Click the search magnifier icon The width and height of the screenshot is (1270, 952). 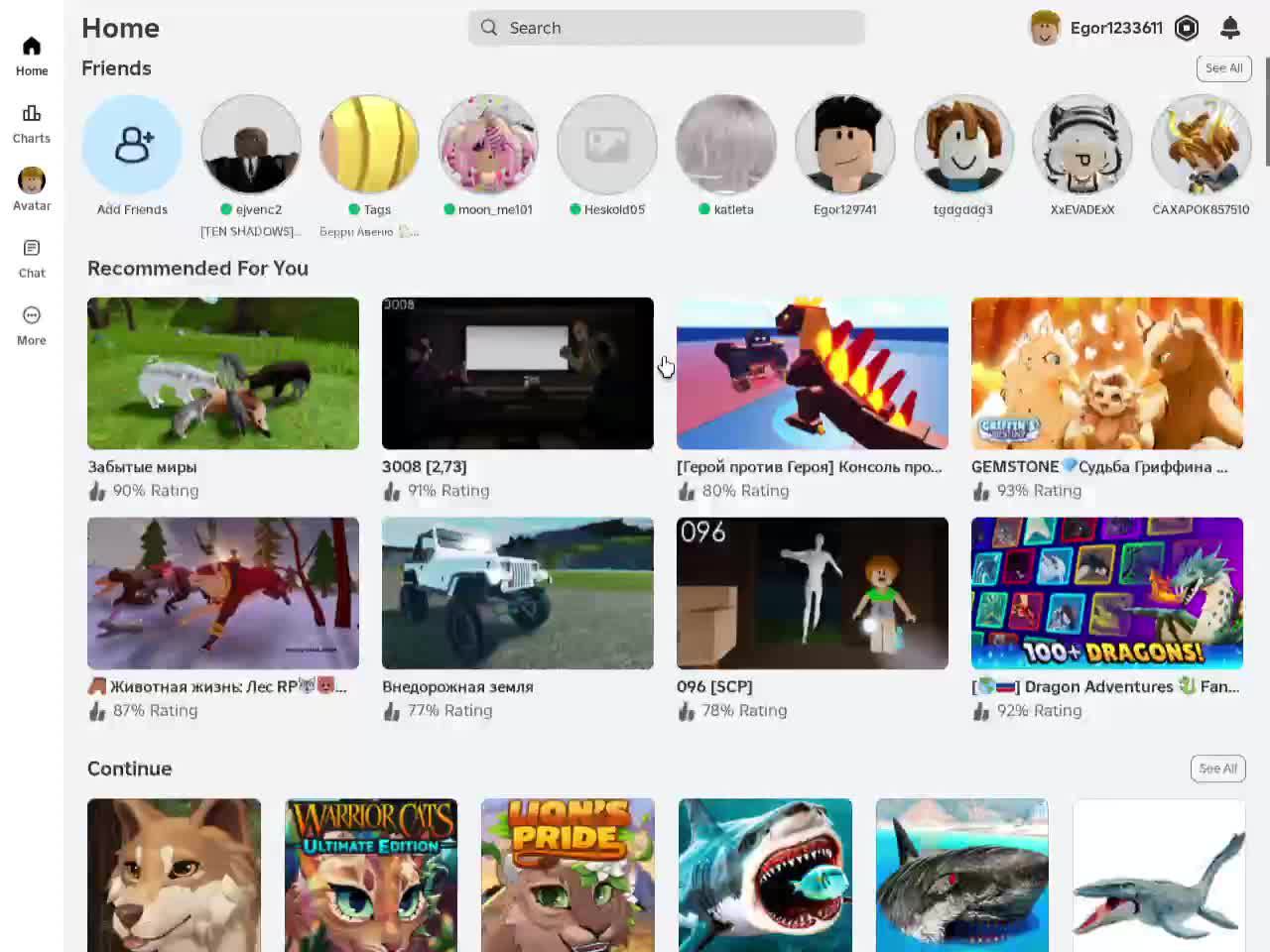point(489,28)
